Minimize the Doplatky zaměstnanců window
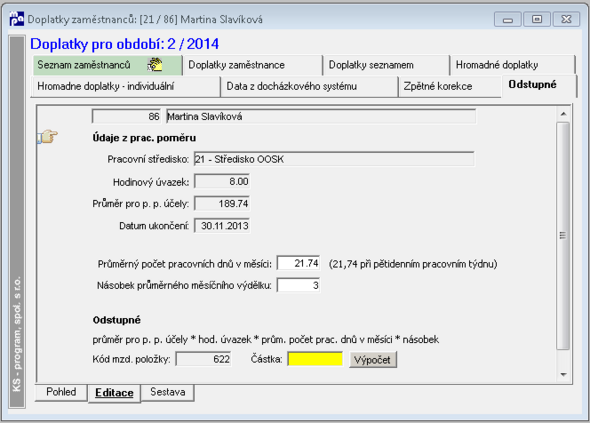 pos(508,19)
